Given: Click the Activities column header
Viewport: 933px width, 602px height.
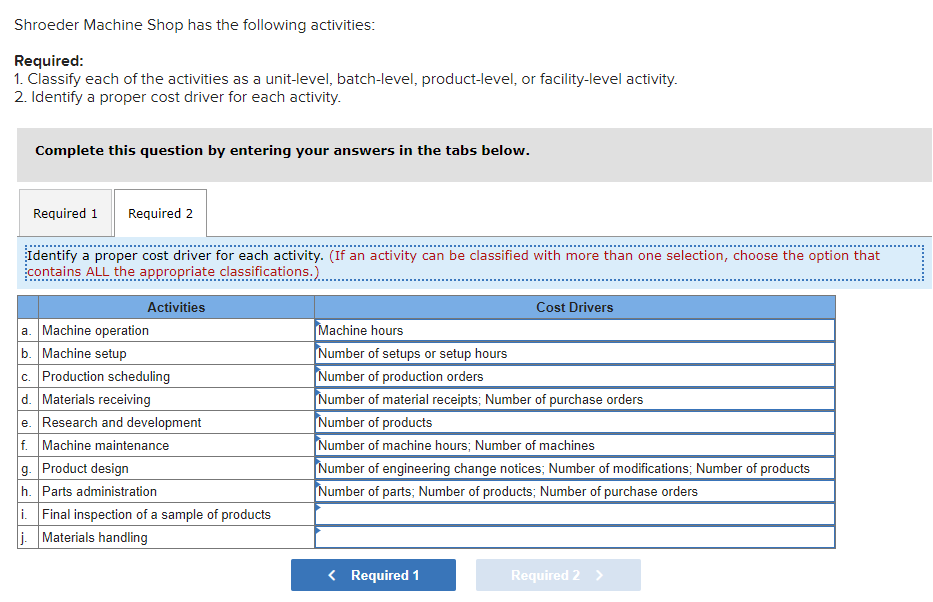Looking at the screenshot, I should (x=176, y=307).
